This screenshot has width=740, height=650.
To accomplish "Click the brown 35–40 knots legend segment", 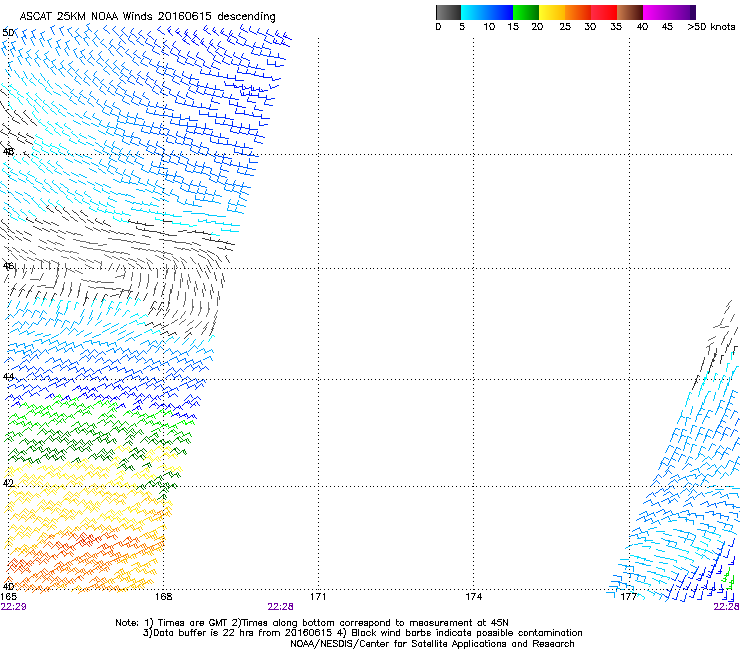I will point(630,12).
